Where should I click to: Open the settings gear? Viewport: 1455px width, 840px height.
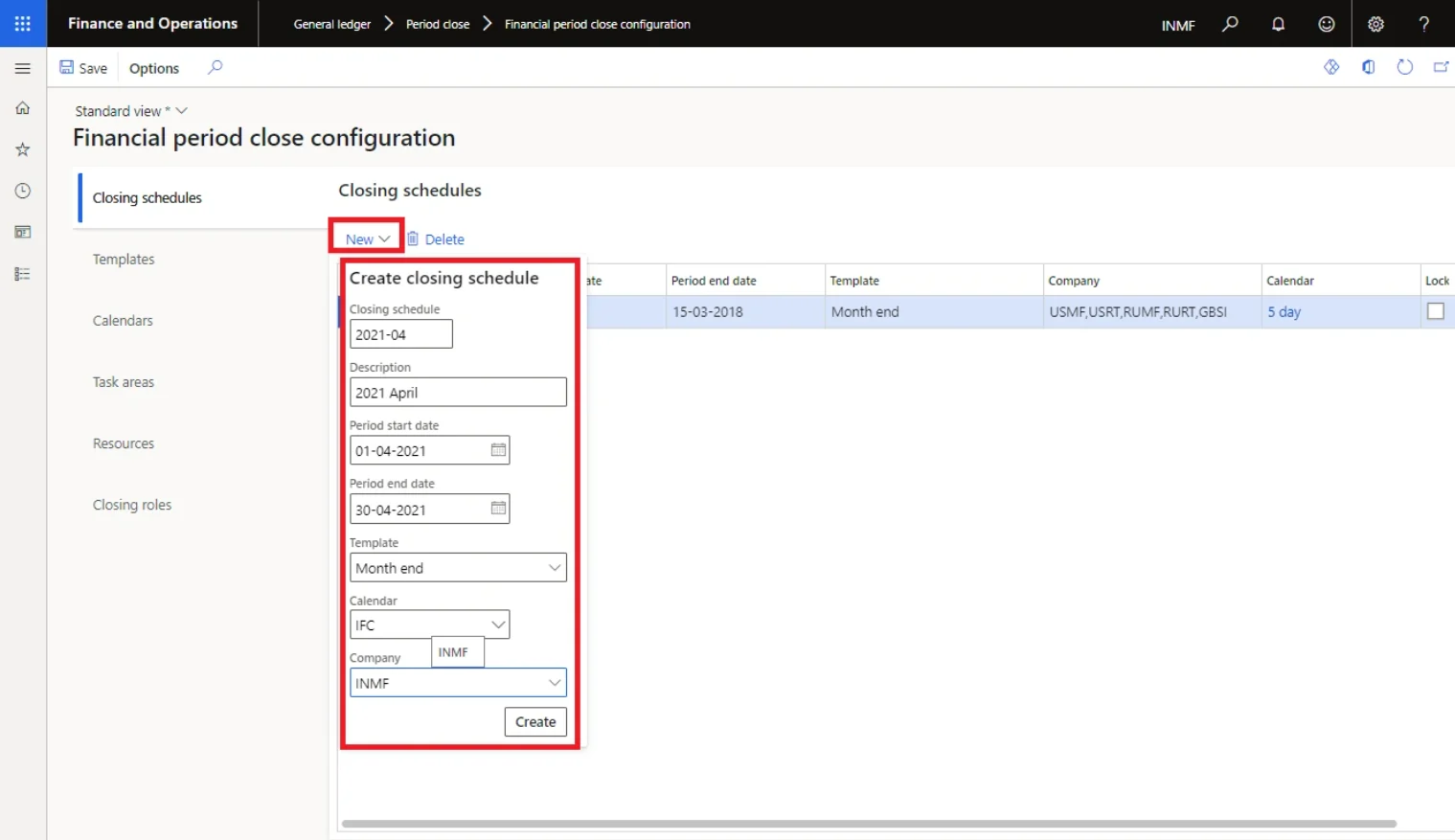(x=1375, y=24)
